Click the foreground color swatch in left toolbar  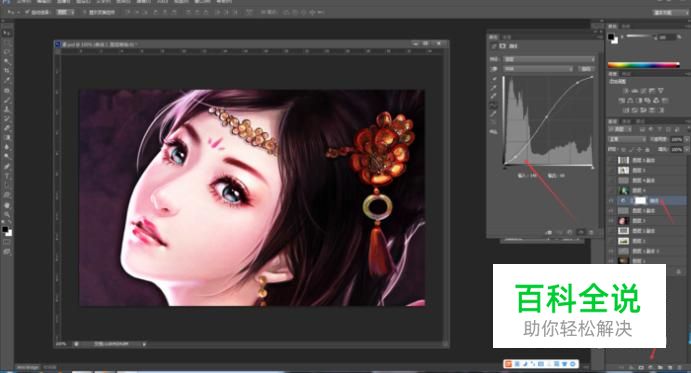5,230
